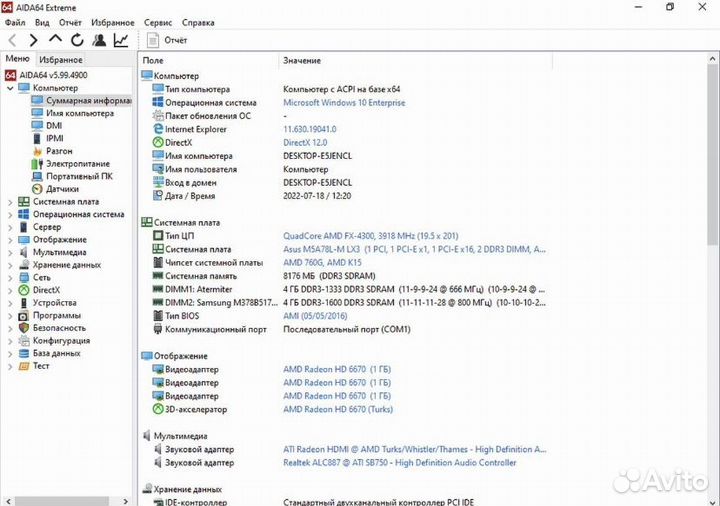The height and width of the screenshot is (506, 720).
Task: Open the line graph toolbar icon
Action: 121,40
